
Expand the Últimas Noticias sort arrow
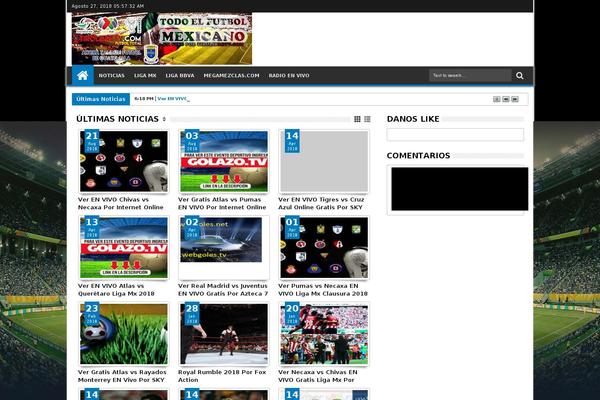click(164, 119)
